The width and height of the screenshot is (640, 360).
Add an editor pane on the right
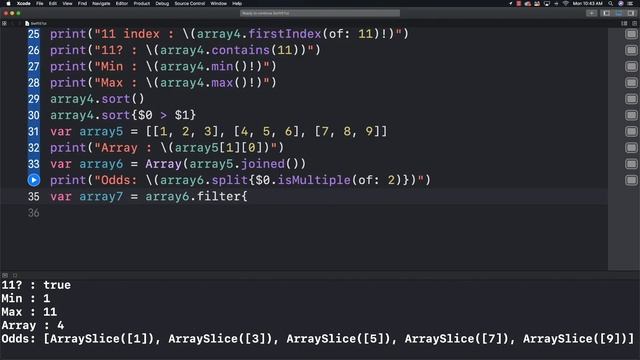(634, 23)
